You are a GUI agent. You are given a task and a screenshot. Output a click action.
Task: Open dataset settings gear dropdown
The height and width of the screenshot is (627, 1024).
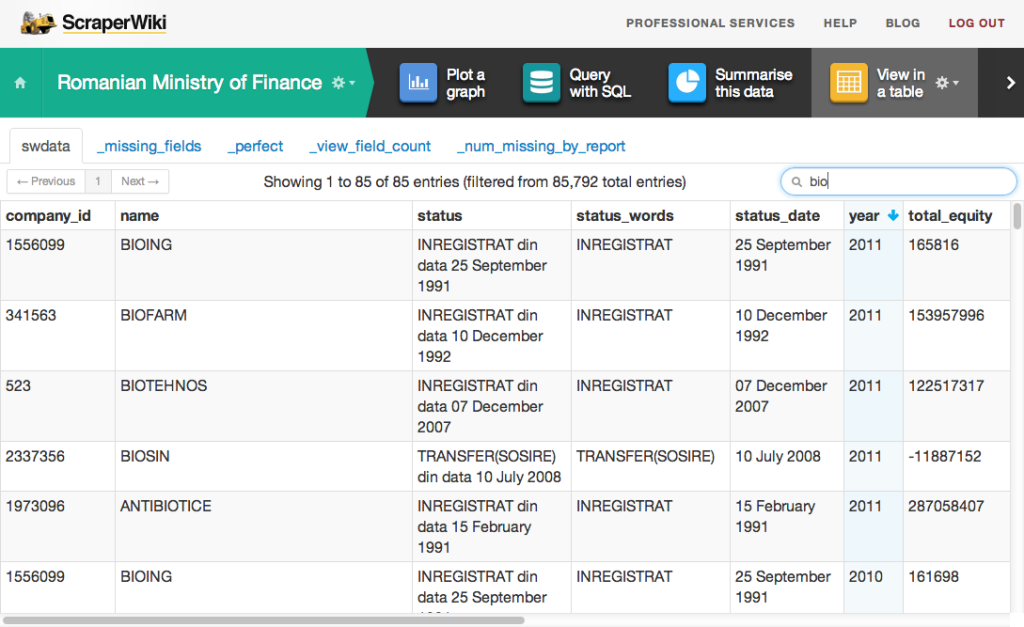(x=343, y=83)
